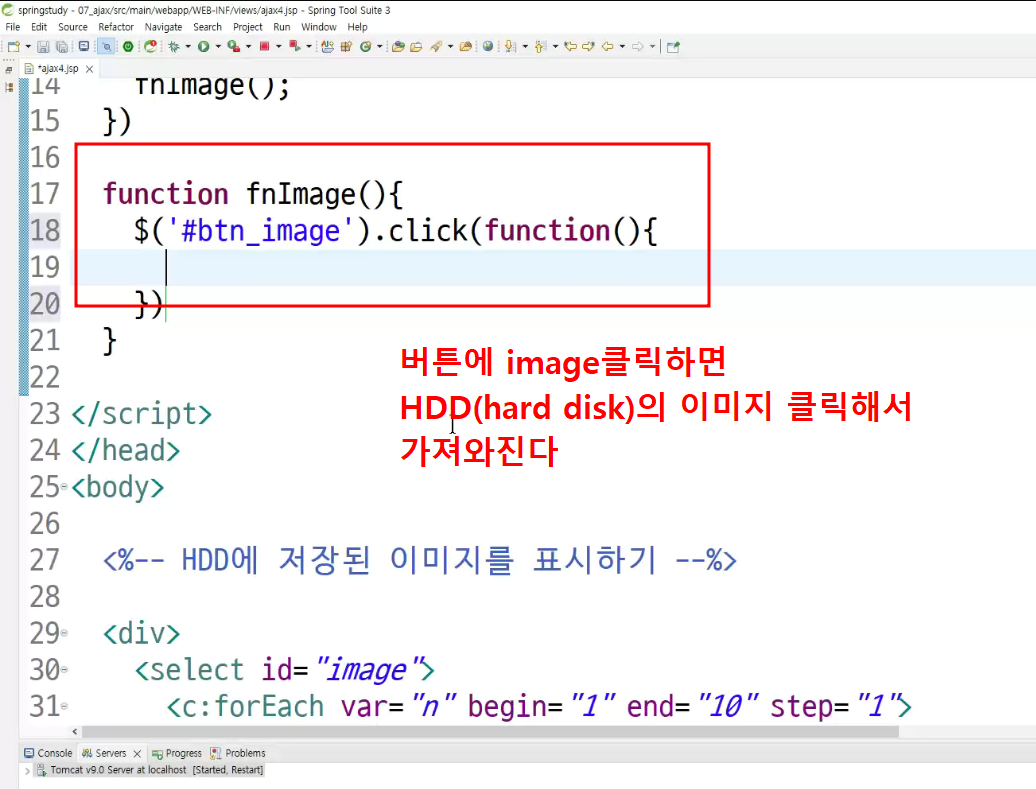Open the Help menu
The width and height of the screenshot is (1036, 789).
pos(357,27)
